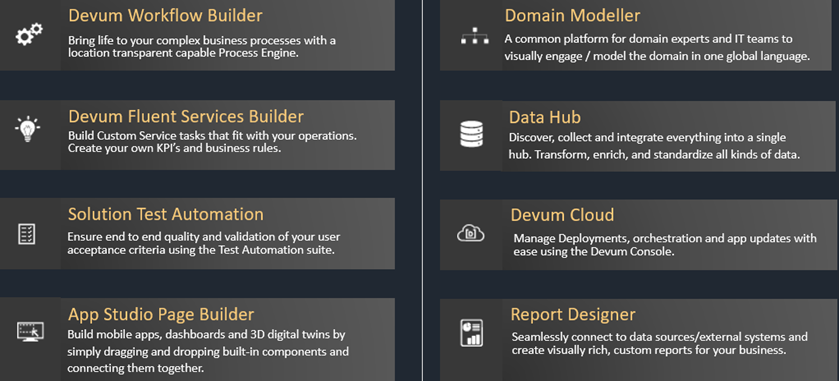Select the Domain Modeller heading
The height and width of the screenshot is (381, 839).
coord(573,16)
